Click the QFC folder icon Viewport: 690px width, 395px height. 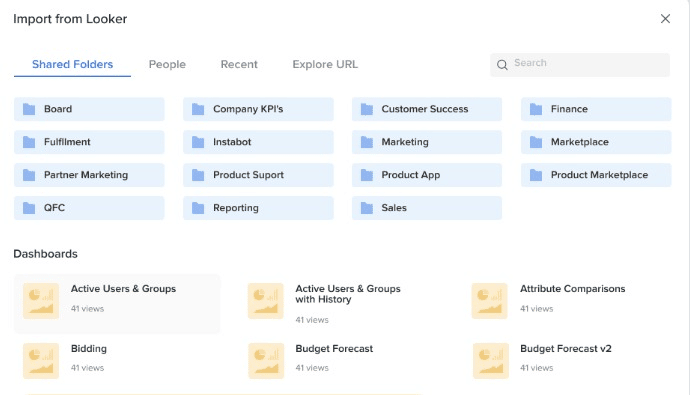click(x=29, y=208)
